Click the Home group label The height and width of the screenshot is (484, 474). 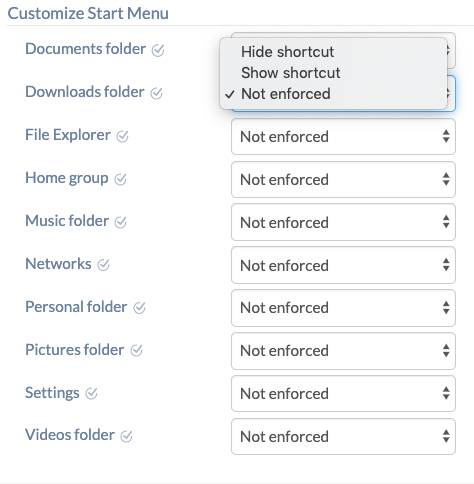pos(67,178)
